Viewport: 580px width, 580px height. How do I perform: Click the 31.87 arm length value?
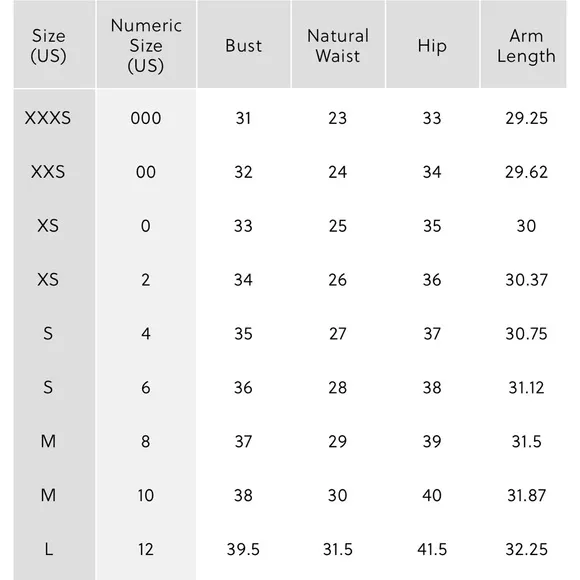tap(526, 495)
